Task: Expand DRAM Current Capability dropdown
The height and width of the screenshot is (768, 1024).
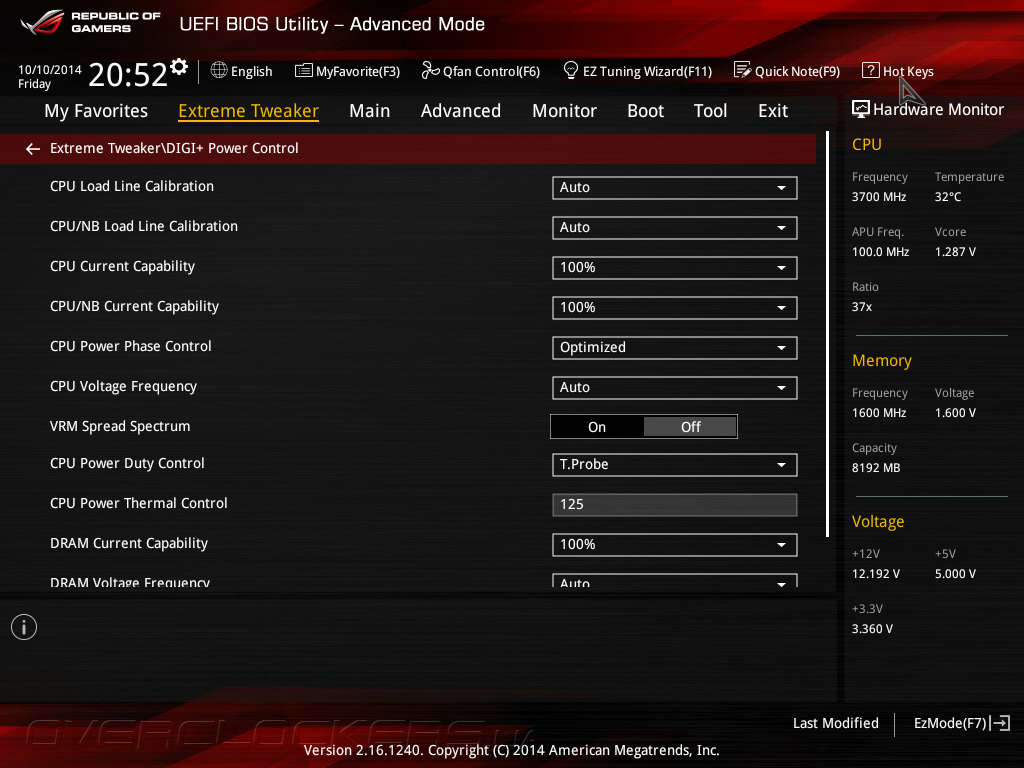Action: 674,545
